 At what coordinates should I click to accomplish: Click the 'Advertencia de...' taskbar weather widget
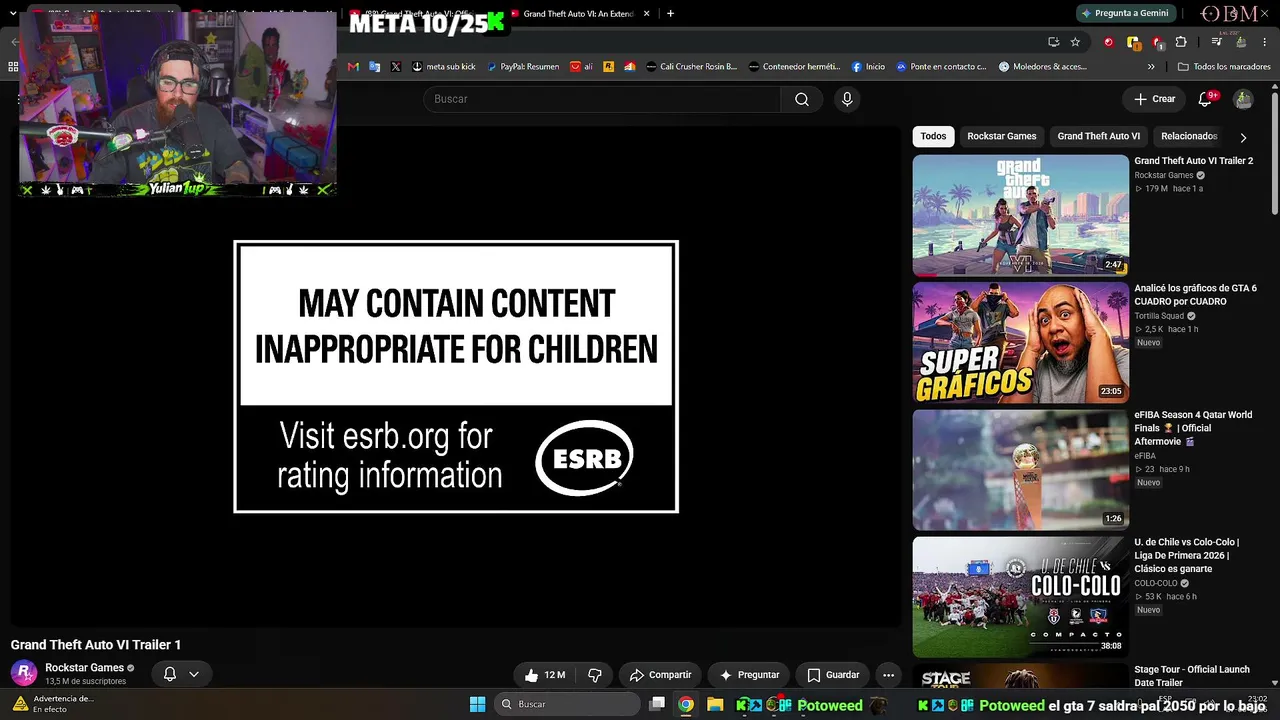[x=53, y=704]
